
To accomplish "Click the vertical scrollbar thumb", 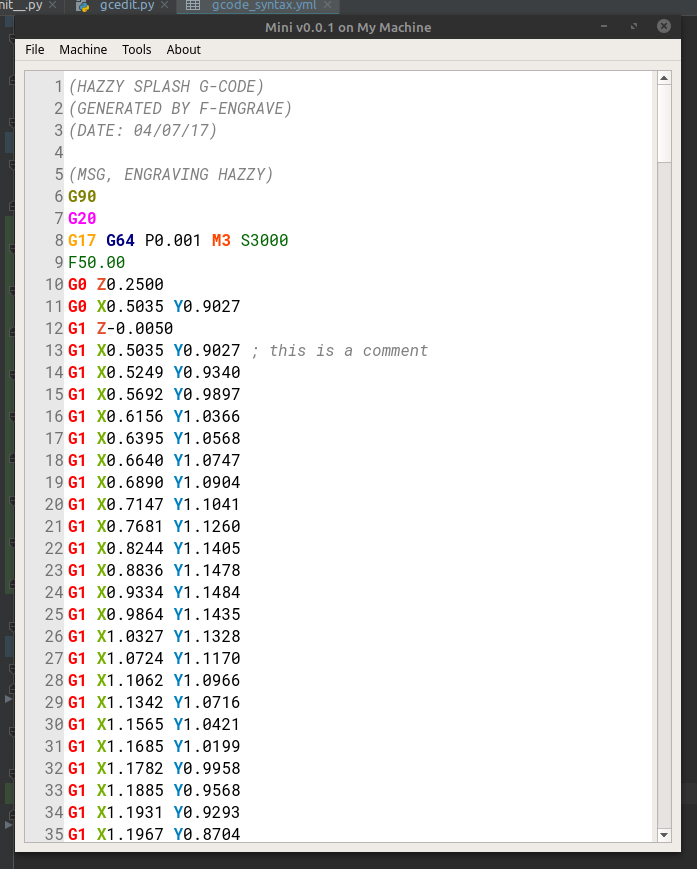I will pos(664,124).
